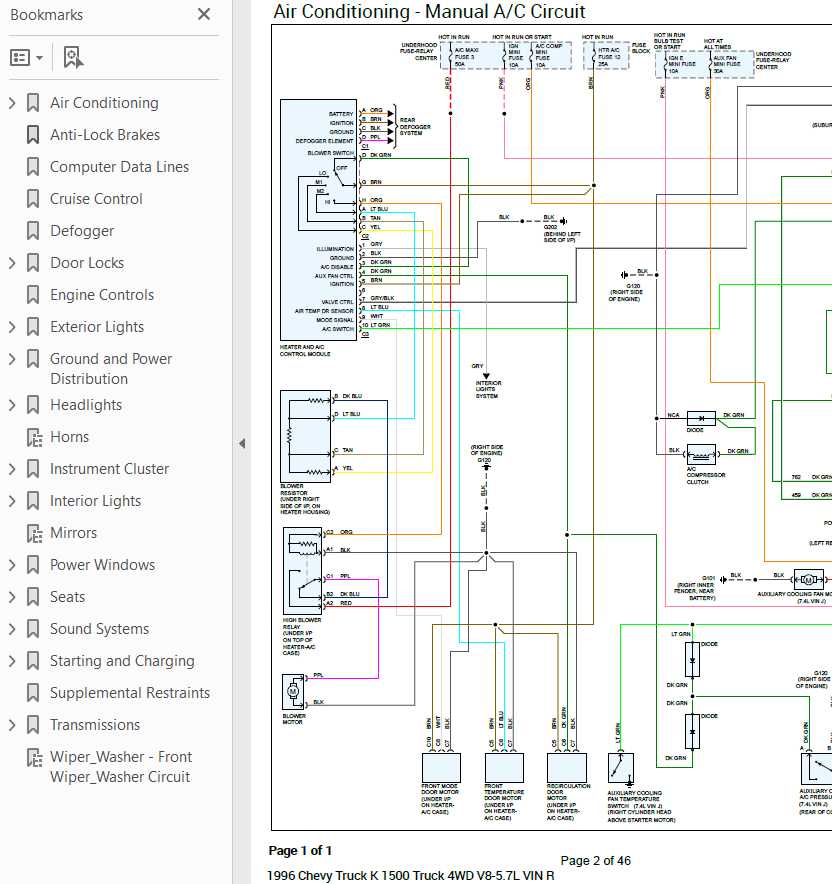Click the Interior Lights bookmark icon
Screen dimensions: 832x884
[x=33, y=501]
